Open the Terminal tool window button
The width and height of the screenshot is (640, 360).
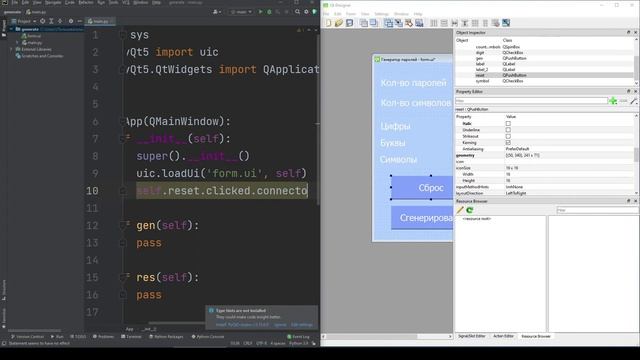(x=131, y=337)
